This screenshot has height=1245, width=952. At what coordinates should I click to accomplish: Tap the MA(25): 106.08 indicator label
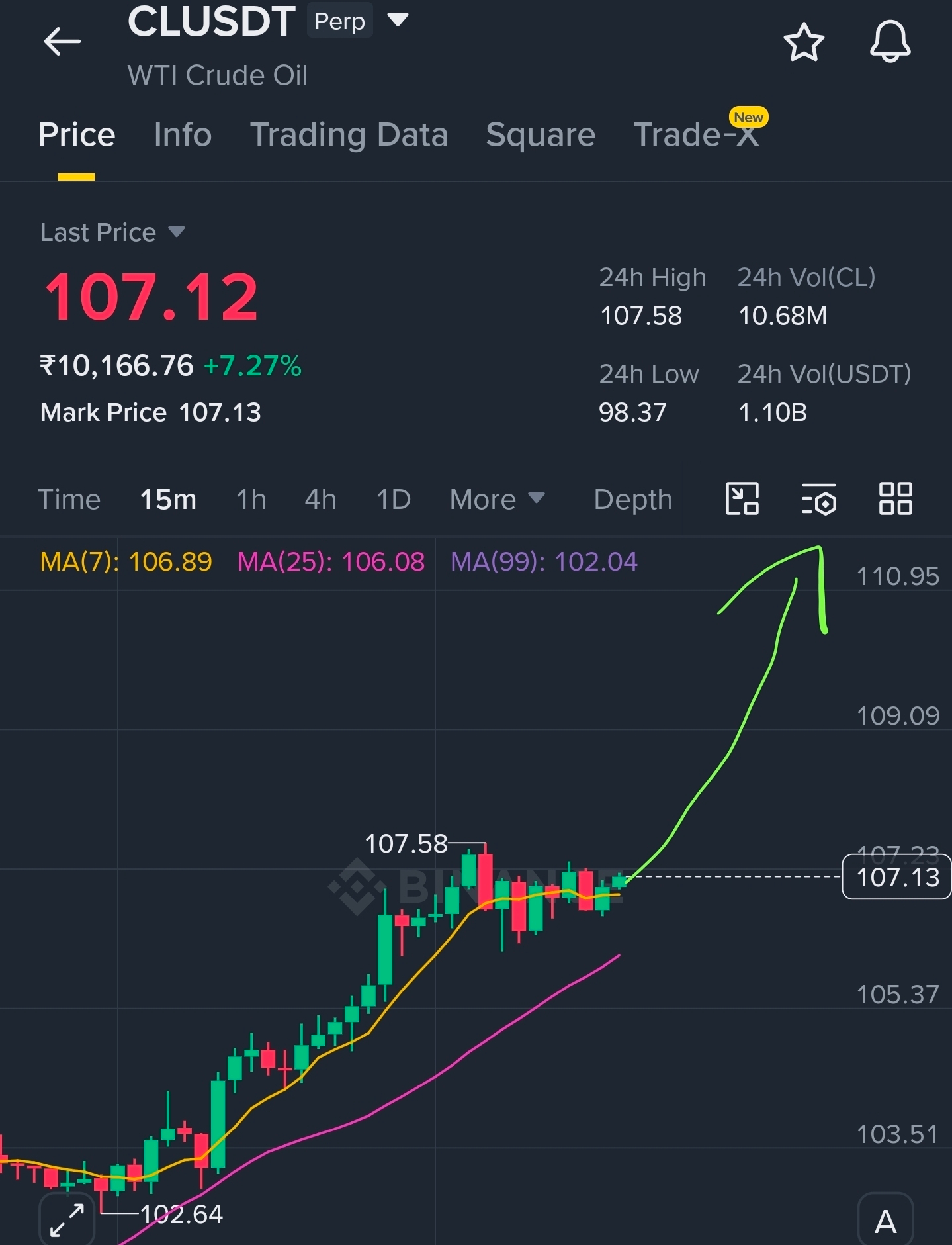tap(331, 562)
